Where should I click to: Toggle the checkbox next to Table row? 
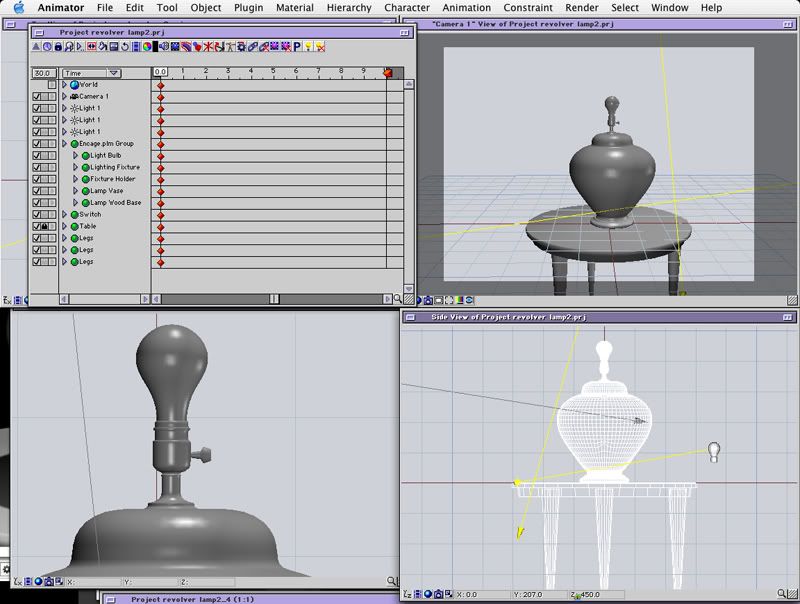pos(37,226)
